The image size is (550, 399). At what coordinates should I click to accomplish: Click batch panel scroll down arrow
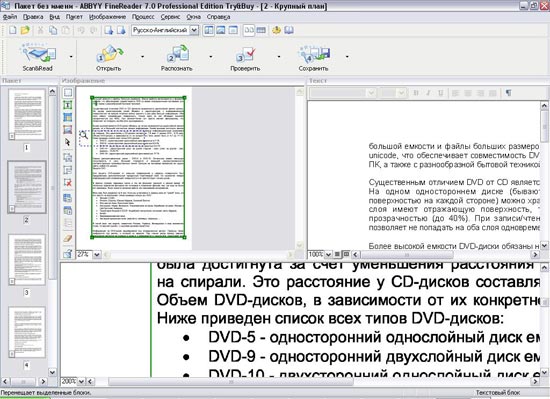pyautogui.click(x=52, y=372)
